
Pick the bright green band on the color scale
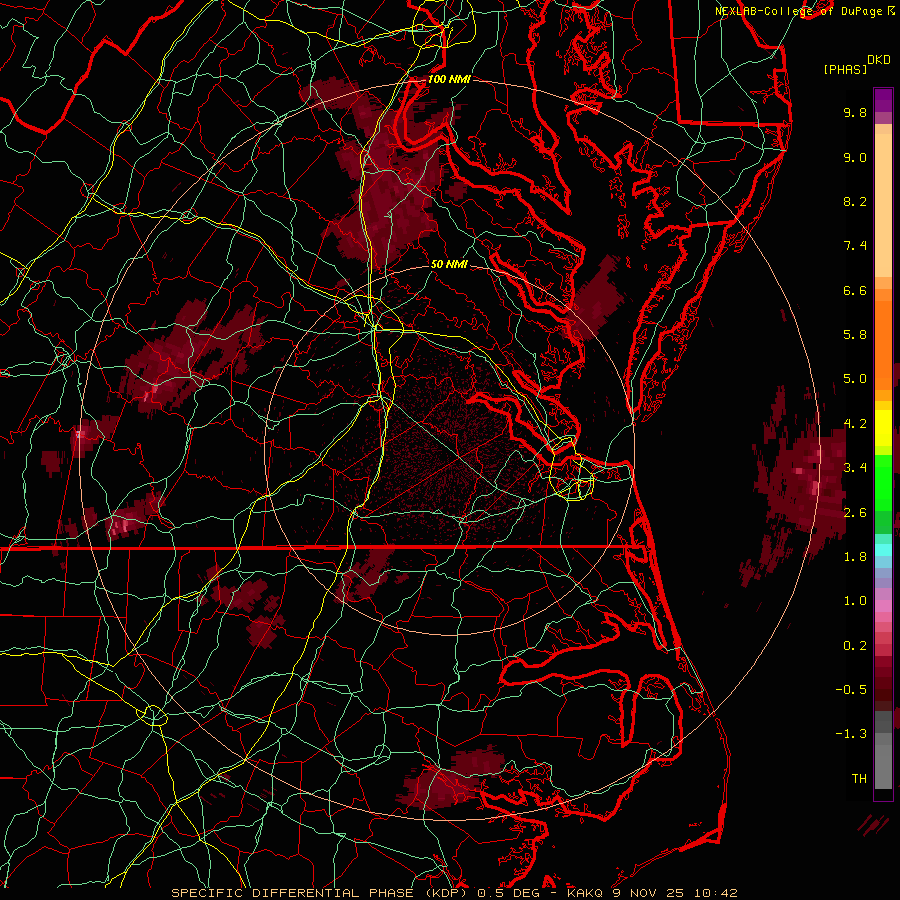883,482
